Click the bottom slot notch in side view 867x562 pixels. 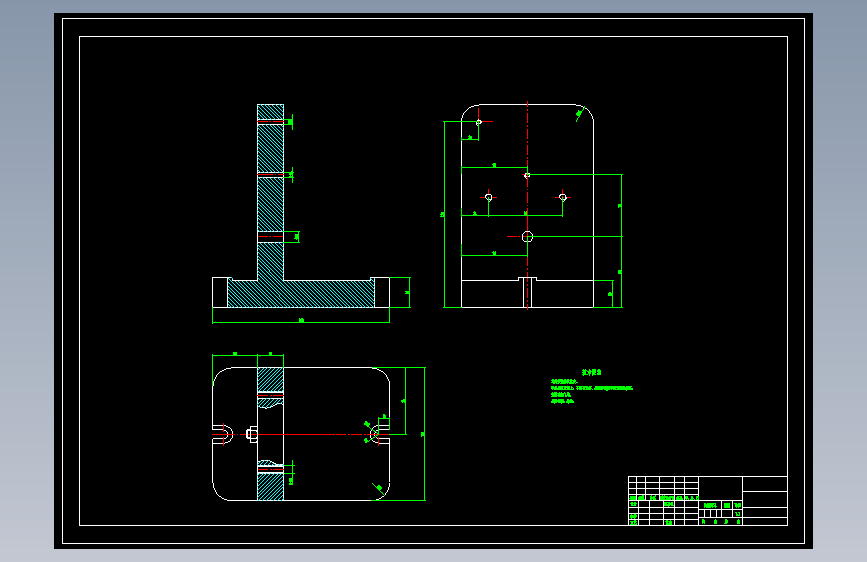click(527, 292)
